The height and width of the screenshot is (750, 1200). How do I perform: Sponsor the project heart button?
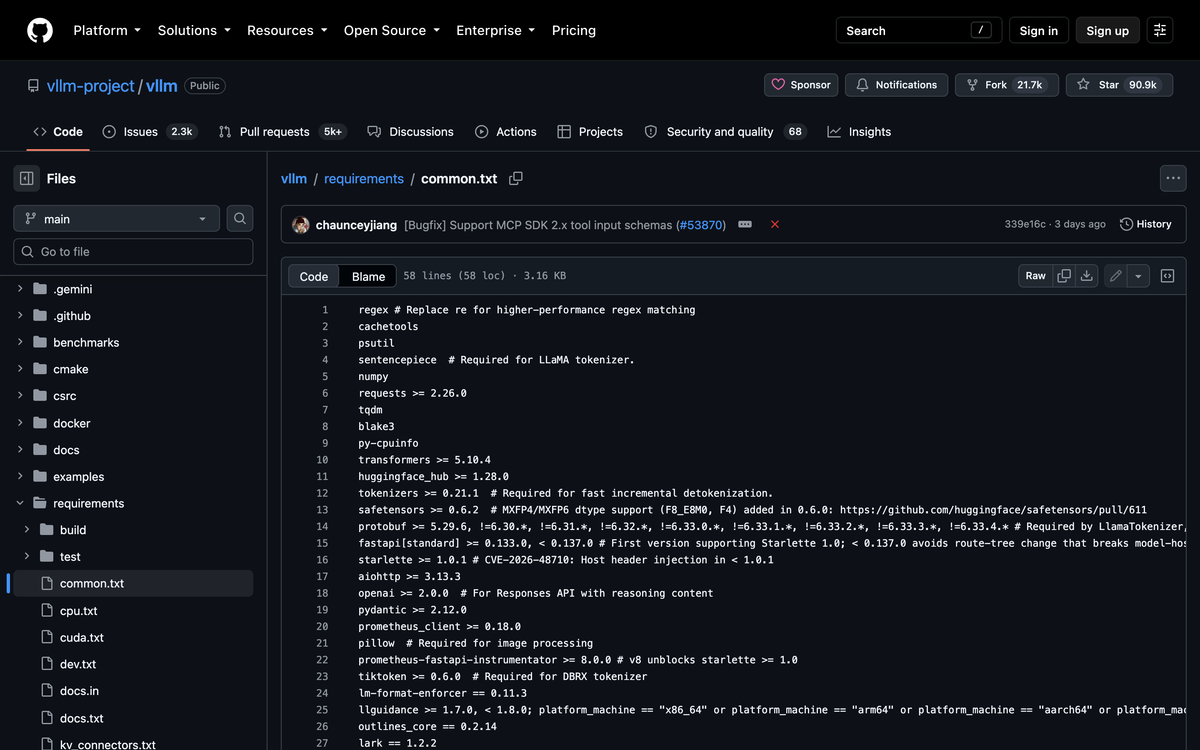(802, 85)
